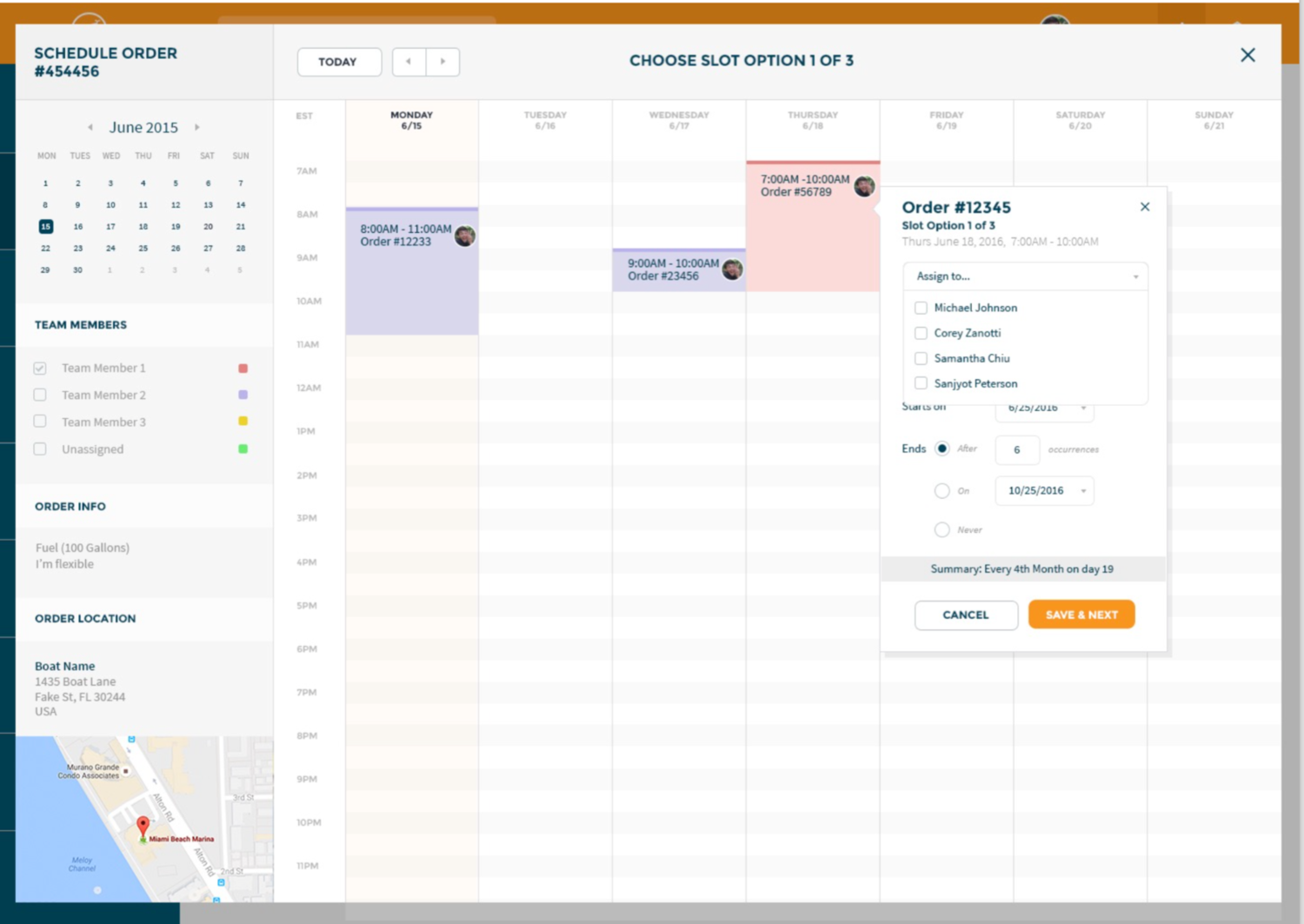Close the Schedule Order dialog
Viewport: 1304px width, 924px height.
pyautogui.click(x=1247, y=55)
